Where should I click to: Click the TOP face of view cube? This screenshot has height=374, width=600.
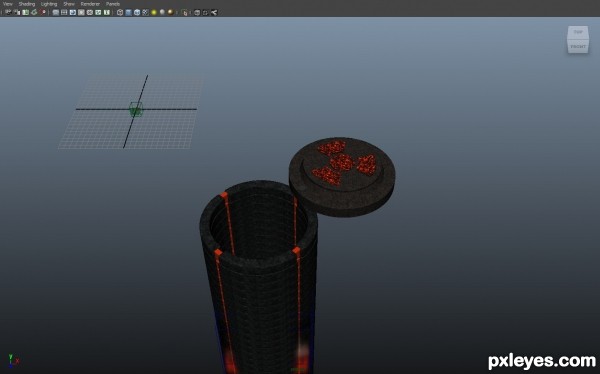click(x=578, y=32)
